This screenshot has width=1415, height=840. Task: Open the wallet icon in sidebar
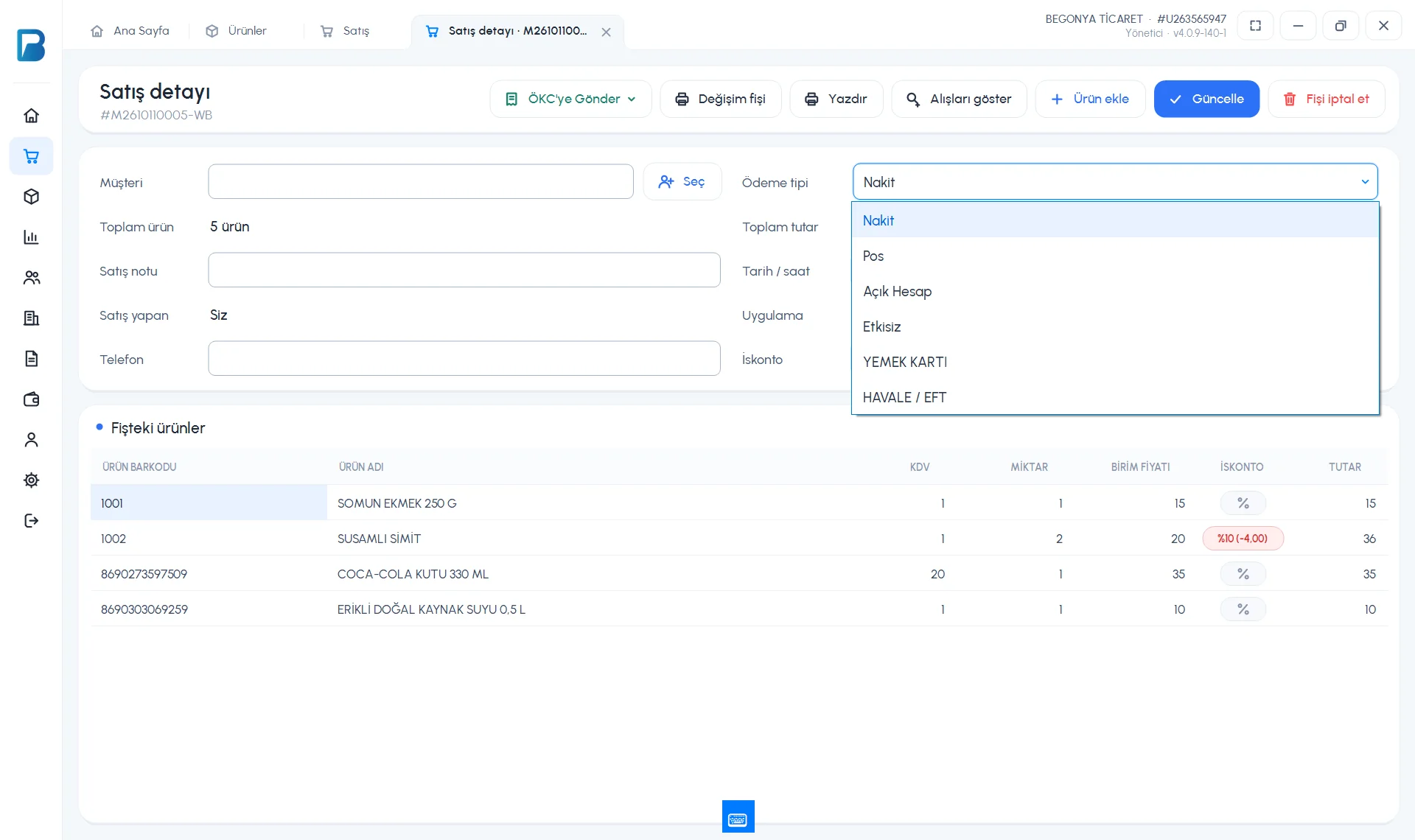coord(31,399)
